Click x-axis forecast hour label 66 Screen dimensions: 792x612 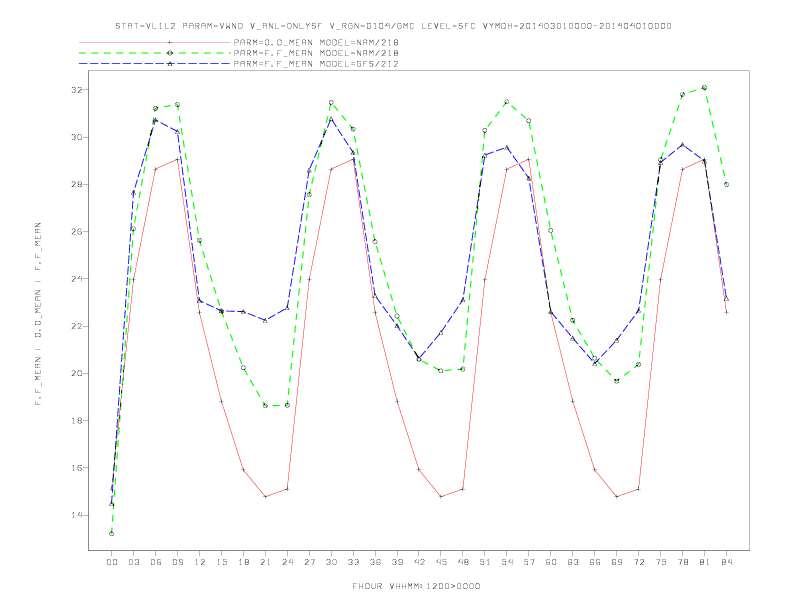pyautogui.click(x=595, y=562)
